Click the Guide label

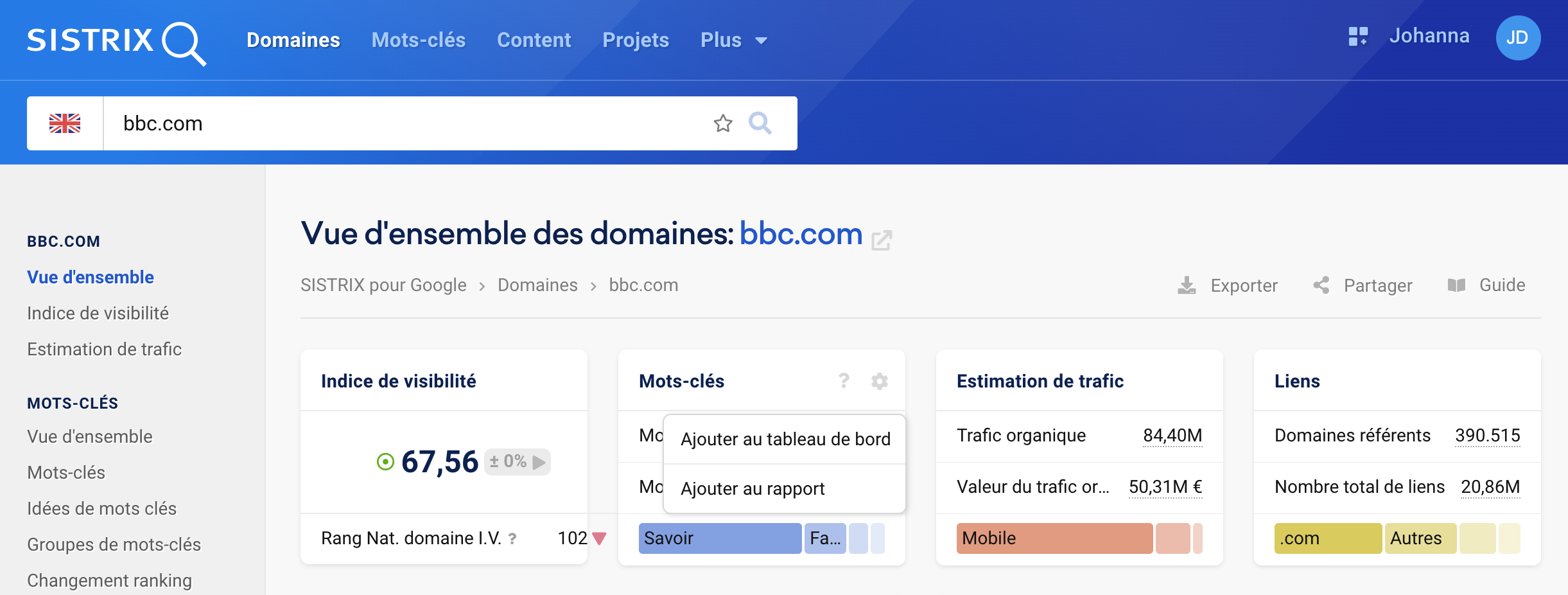tap(1502, 285)
